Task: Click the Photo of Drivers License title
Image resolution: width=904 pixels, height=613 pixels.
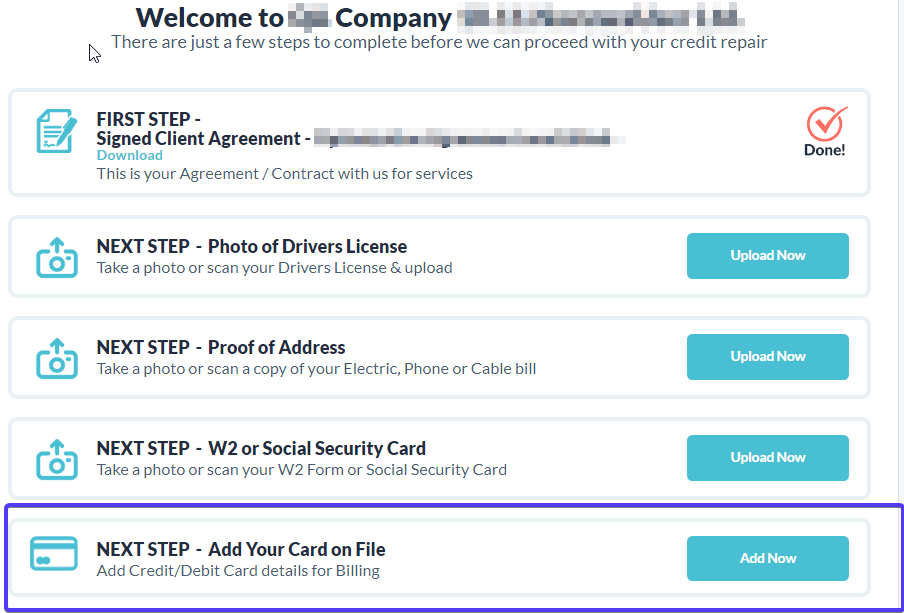Action: (251, 246)
